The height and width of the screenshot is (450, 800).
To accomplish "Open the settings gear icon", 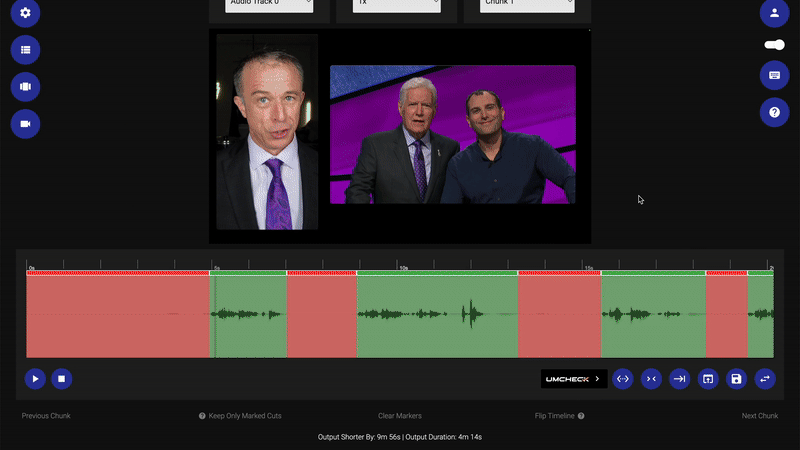I will [x=25, y=12].
